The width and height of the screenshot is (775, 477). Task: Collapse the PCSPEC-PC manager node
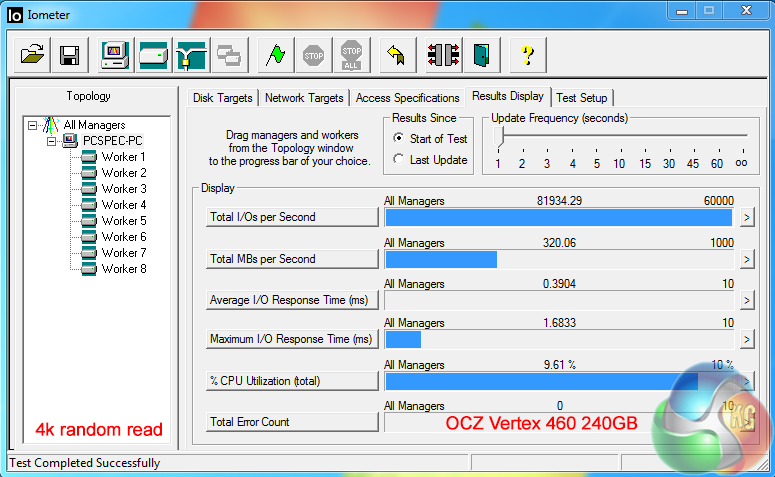[x=51, y=141]
